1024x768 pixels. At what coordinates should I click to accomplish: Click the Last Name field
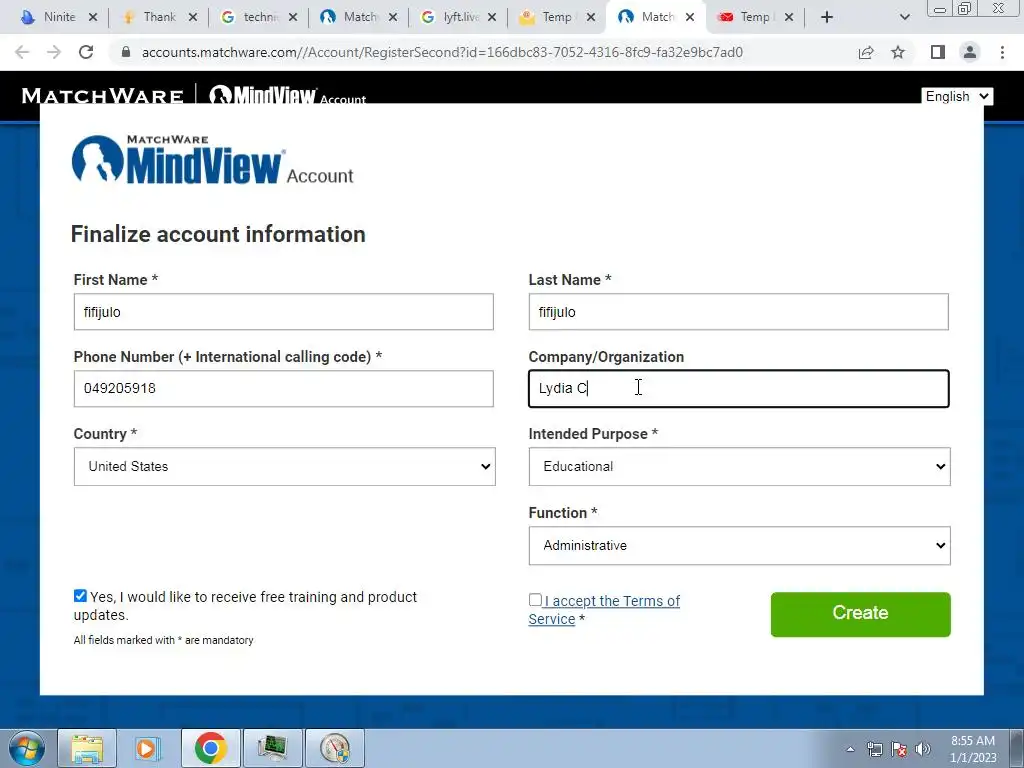[x=738, y=312]
